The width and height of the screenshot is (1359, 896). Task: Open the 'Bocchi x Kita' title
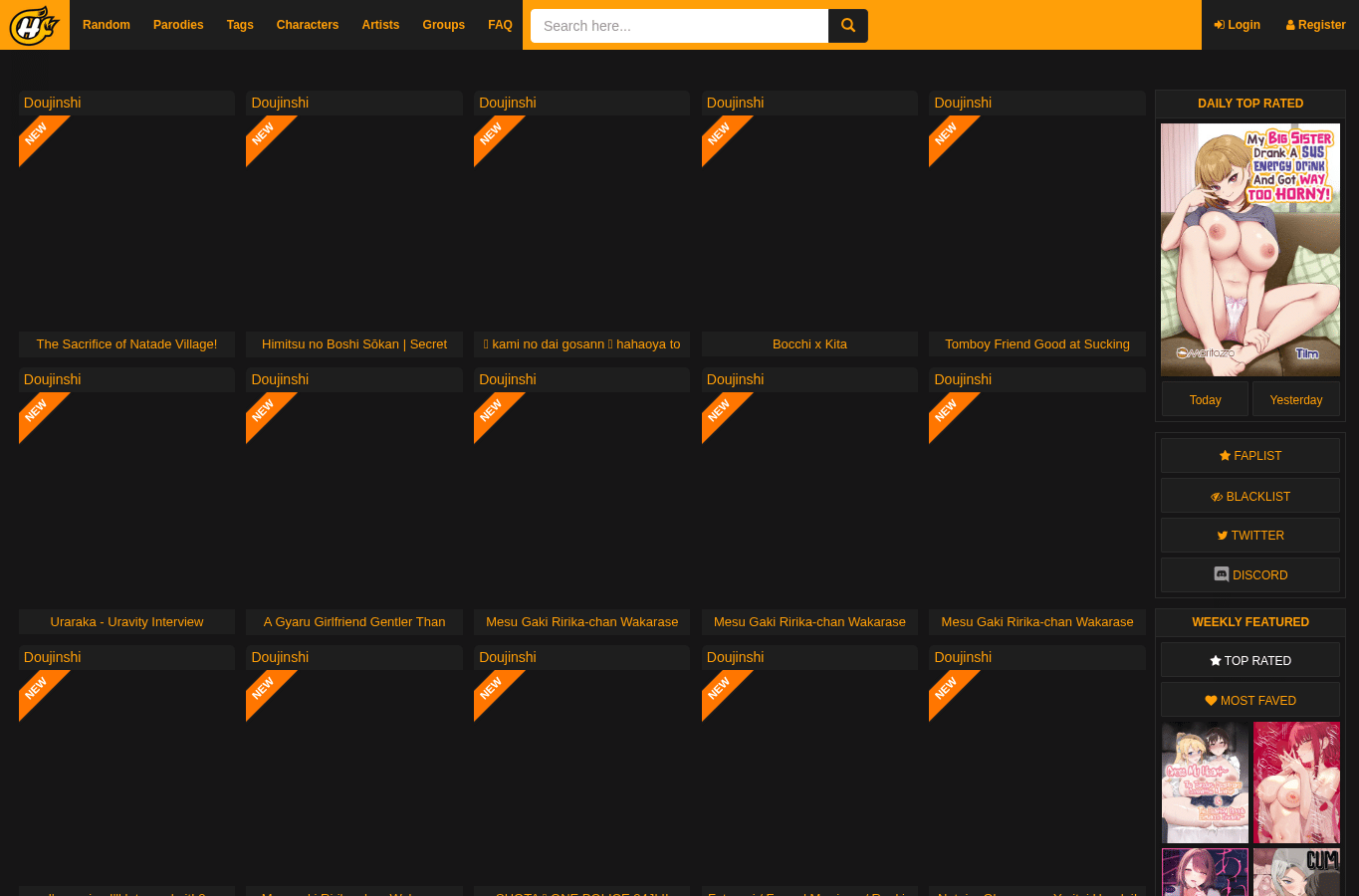tap(809, 344)
